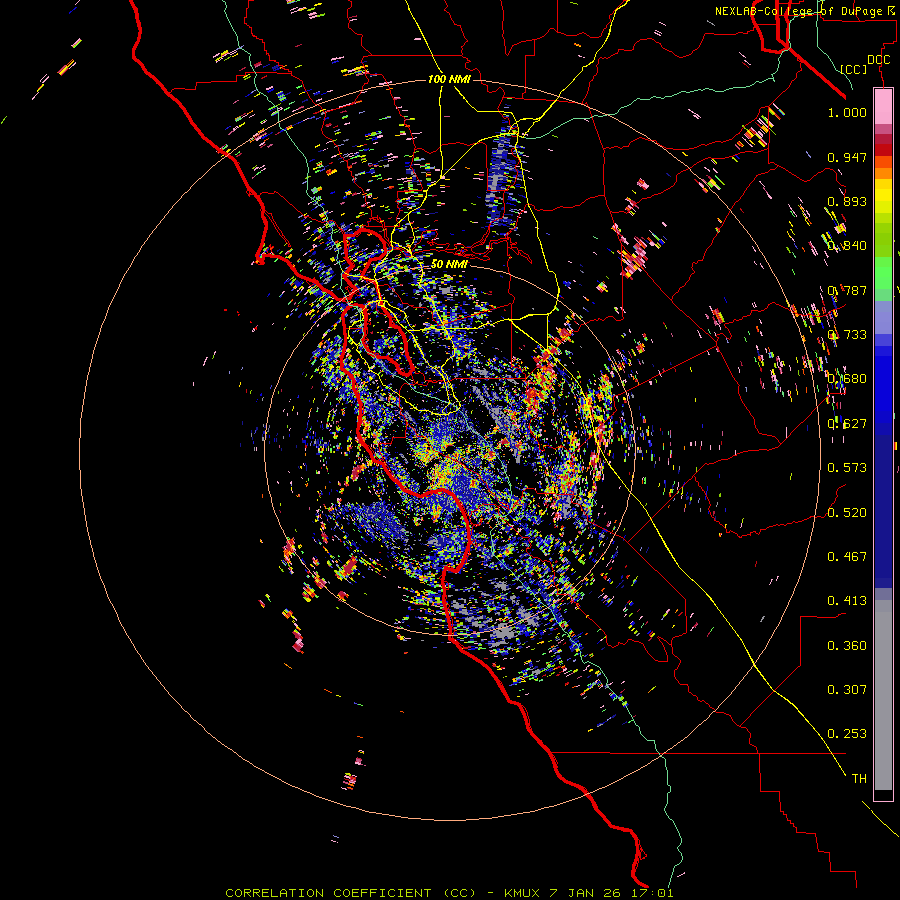Select the 0.947 legend value
The image size is (900, 900).
click(847, 157)
